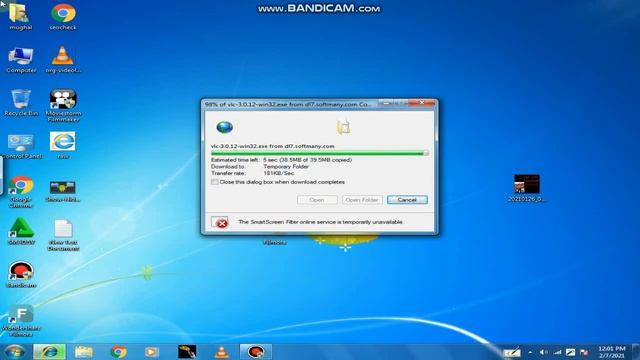Close the download dialog window
The height and width of the screenshot is (360, 640).
pos(422,103)
